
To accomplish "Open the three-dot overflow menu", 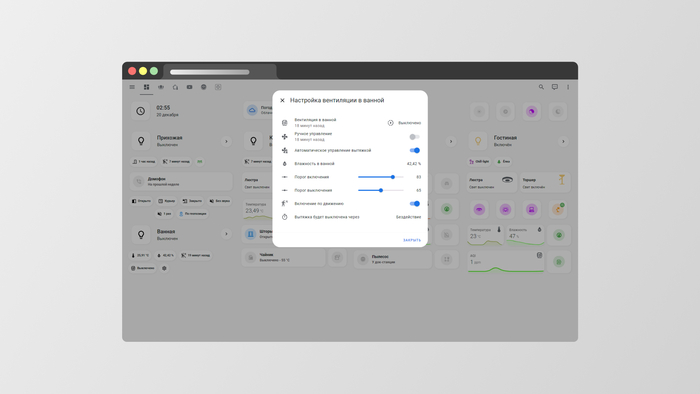I will click(568, 87).
